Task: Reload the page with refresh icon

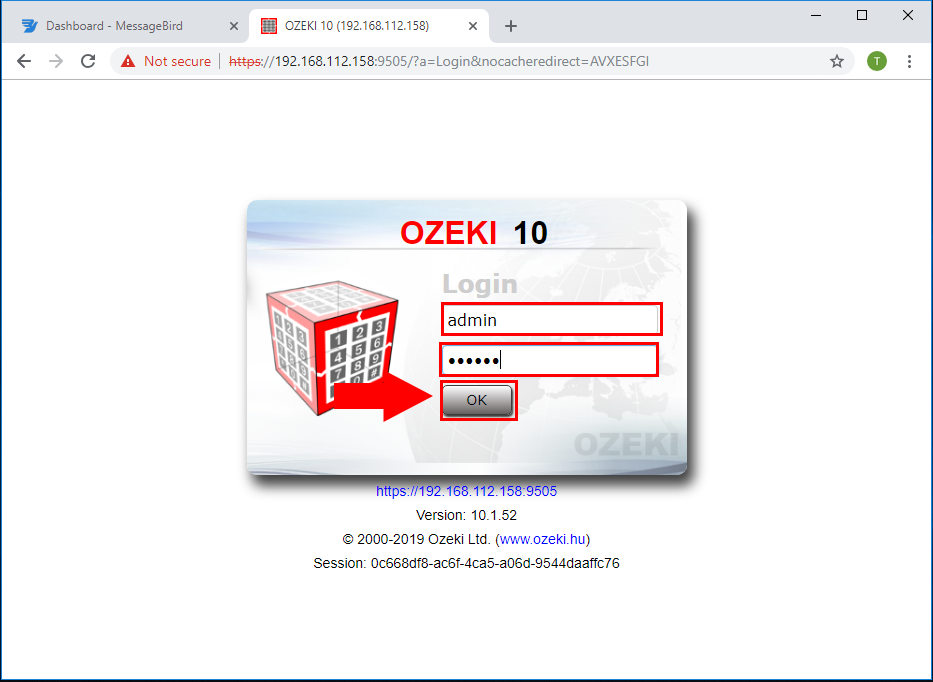Action: click(x=88, y=61)
